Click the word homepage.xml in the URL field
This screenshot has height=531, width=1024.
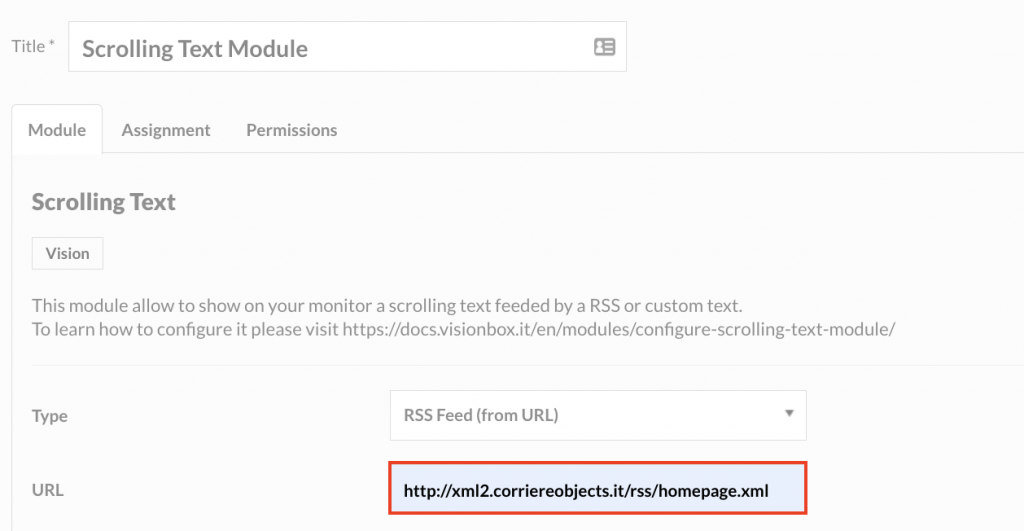pos(713,491)
